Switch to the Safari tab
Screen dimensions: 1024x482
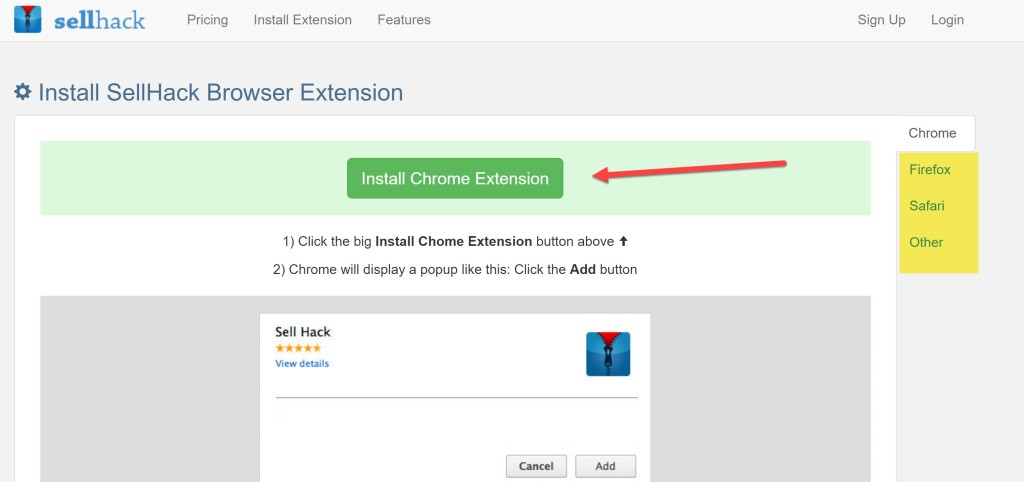(927, 206)
